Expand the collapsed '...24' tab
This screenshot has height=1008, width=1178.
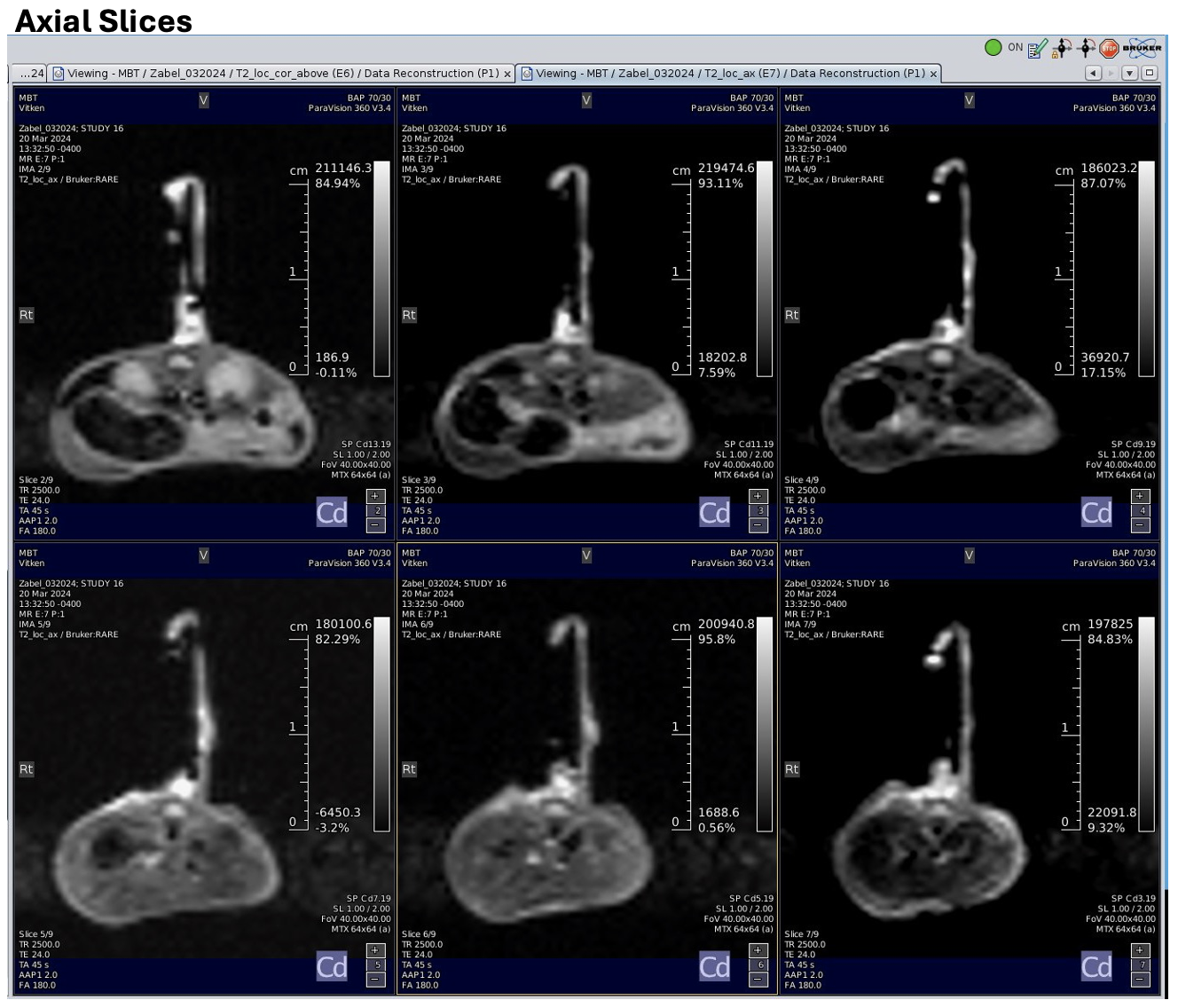click(31, 74)
